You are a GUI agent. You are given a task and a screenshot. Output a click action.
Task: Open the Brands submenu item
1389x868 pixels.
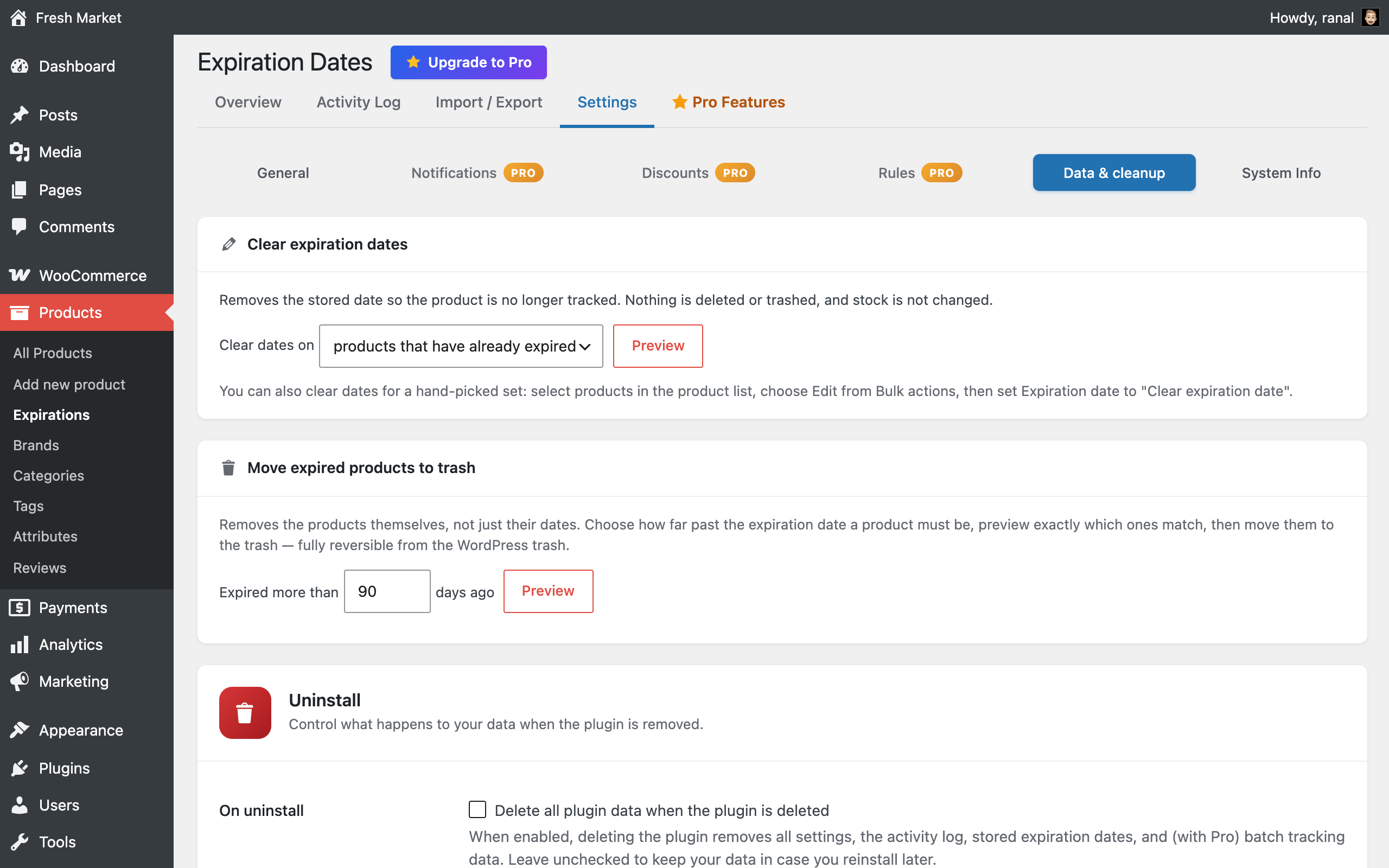[x=36, y=445]
